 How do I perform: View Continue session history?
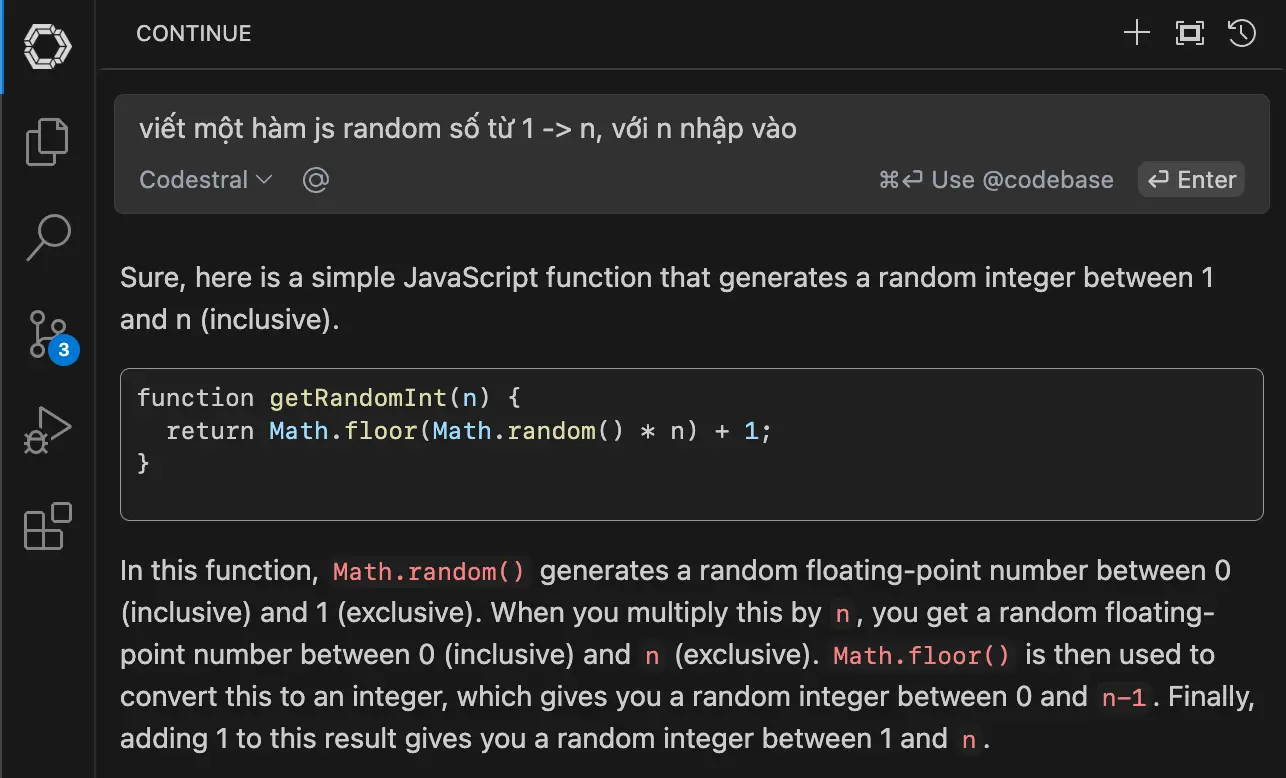click(1241, 33)
